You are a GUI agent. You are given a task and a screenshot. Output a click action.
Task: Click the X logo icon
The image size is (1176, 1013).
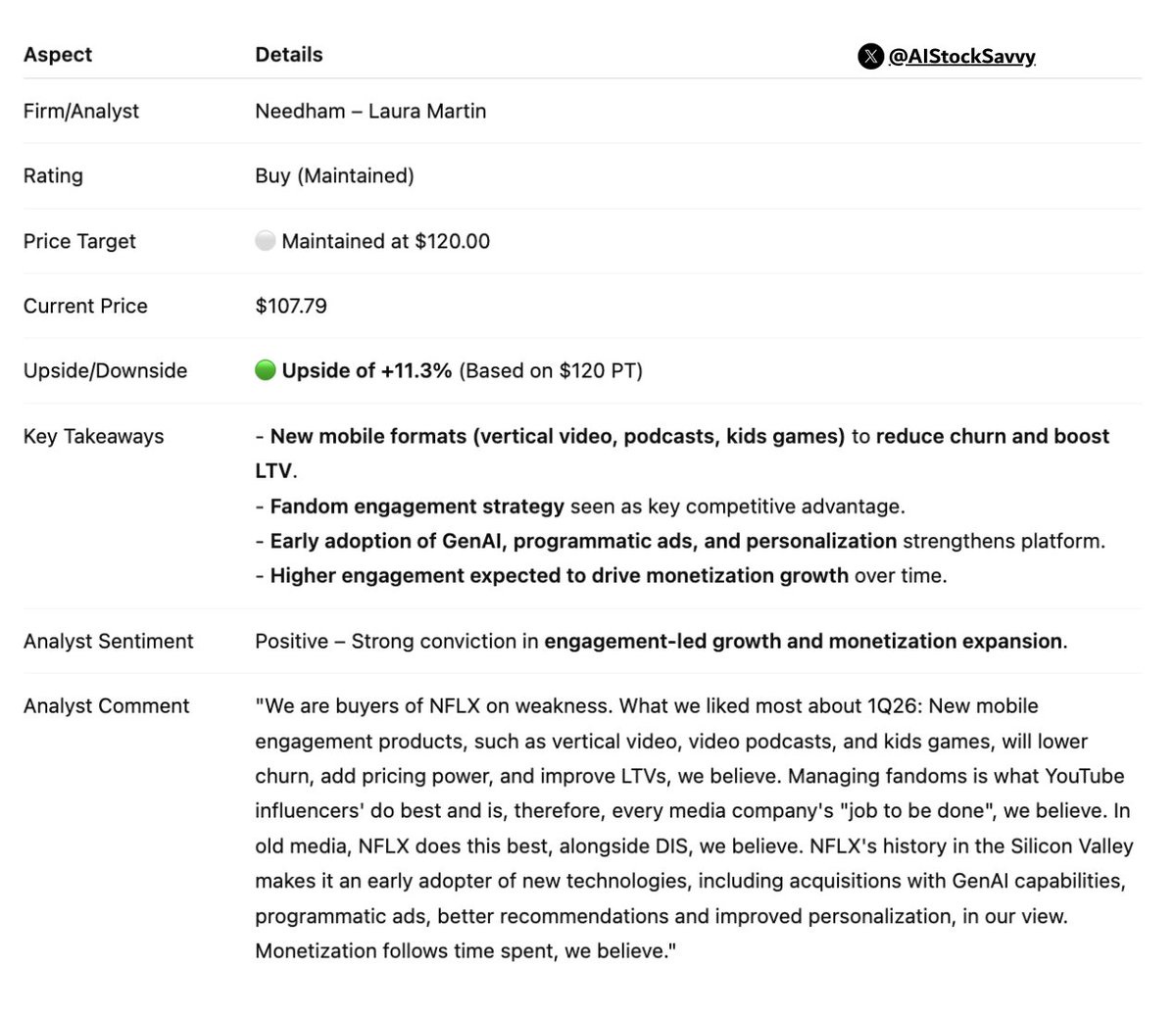pos(870,57)
